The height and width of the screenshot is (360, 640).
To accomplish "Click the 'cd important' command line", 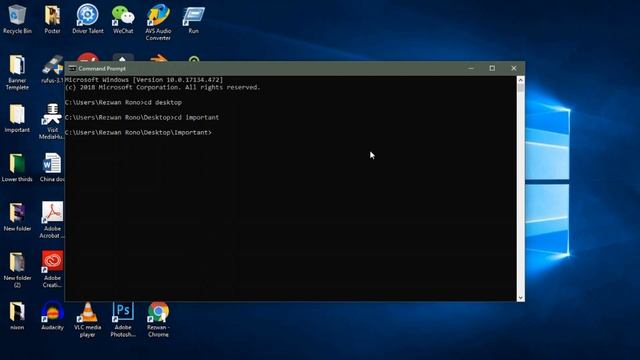I will (142, 118).
